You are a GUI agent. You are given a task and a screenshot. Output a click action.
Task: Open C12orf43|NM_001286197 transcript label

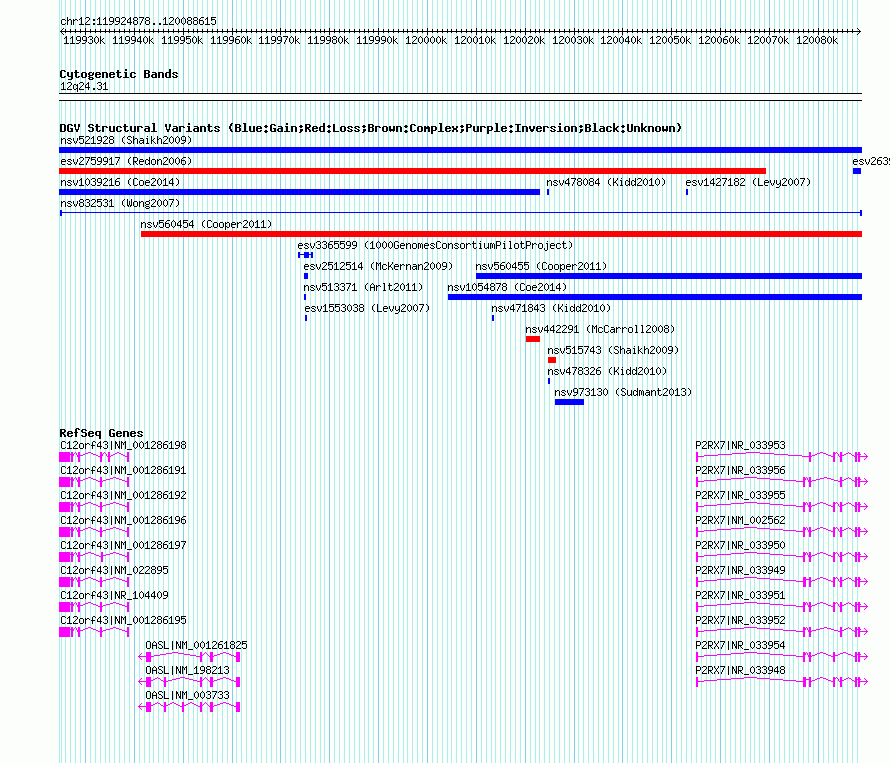pyautogui.click(x=123, y=546)
